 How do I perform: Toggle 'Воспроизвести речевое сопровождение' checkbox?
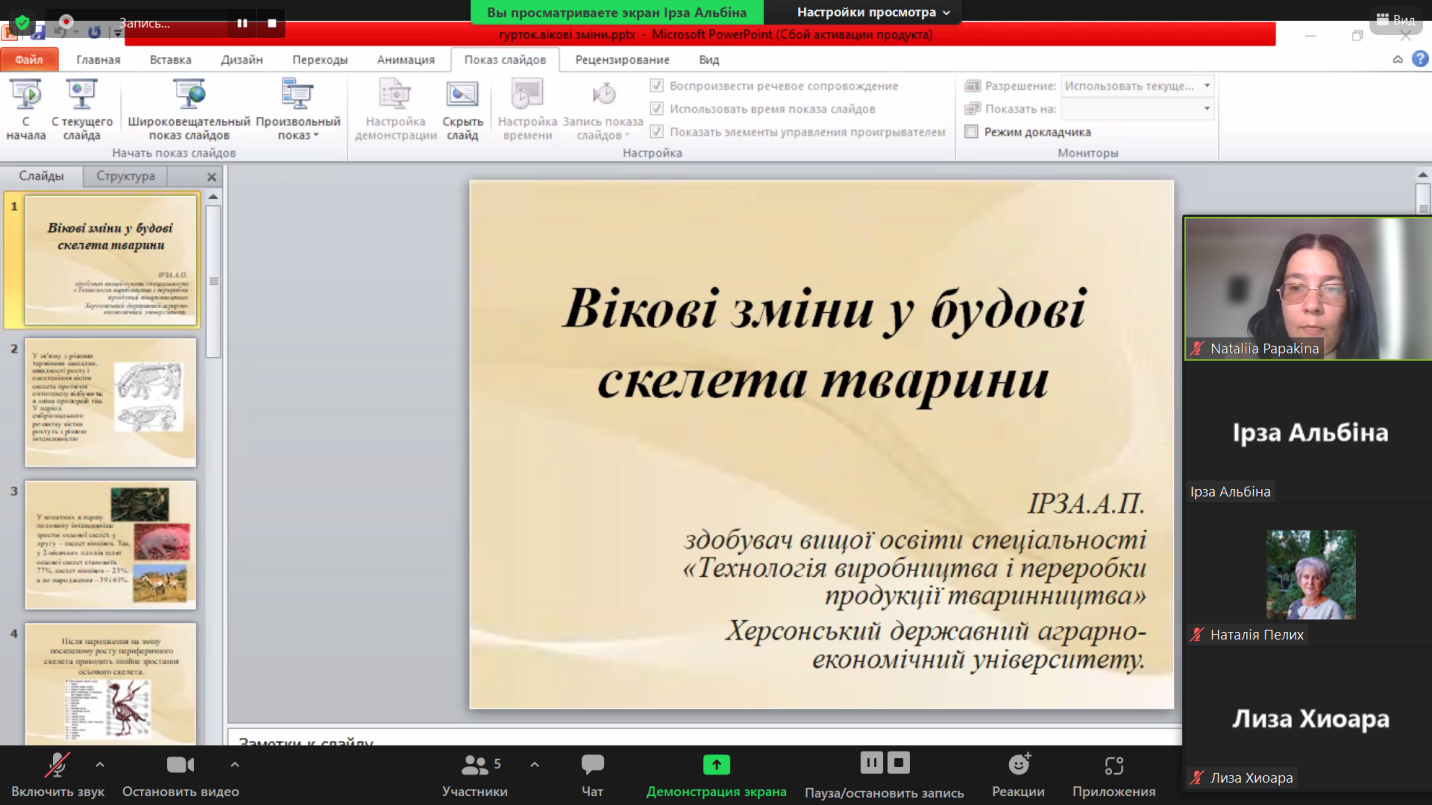657,86
